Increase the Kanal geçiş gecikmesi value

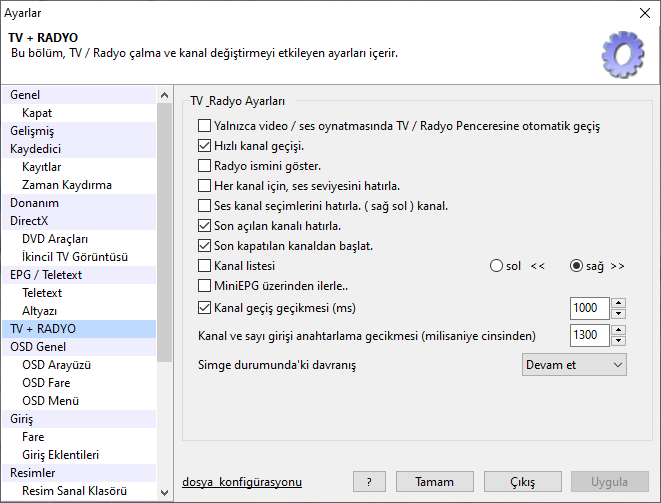point(618,303)
